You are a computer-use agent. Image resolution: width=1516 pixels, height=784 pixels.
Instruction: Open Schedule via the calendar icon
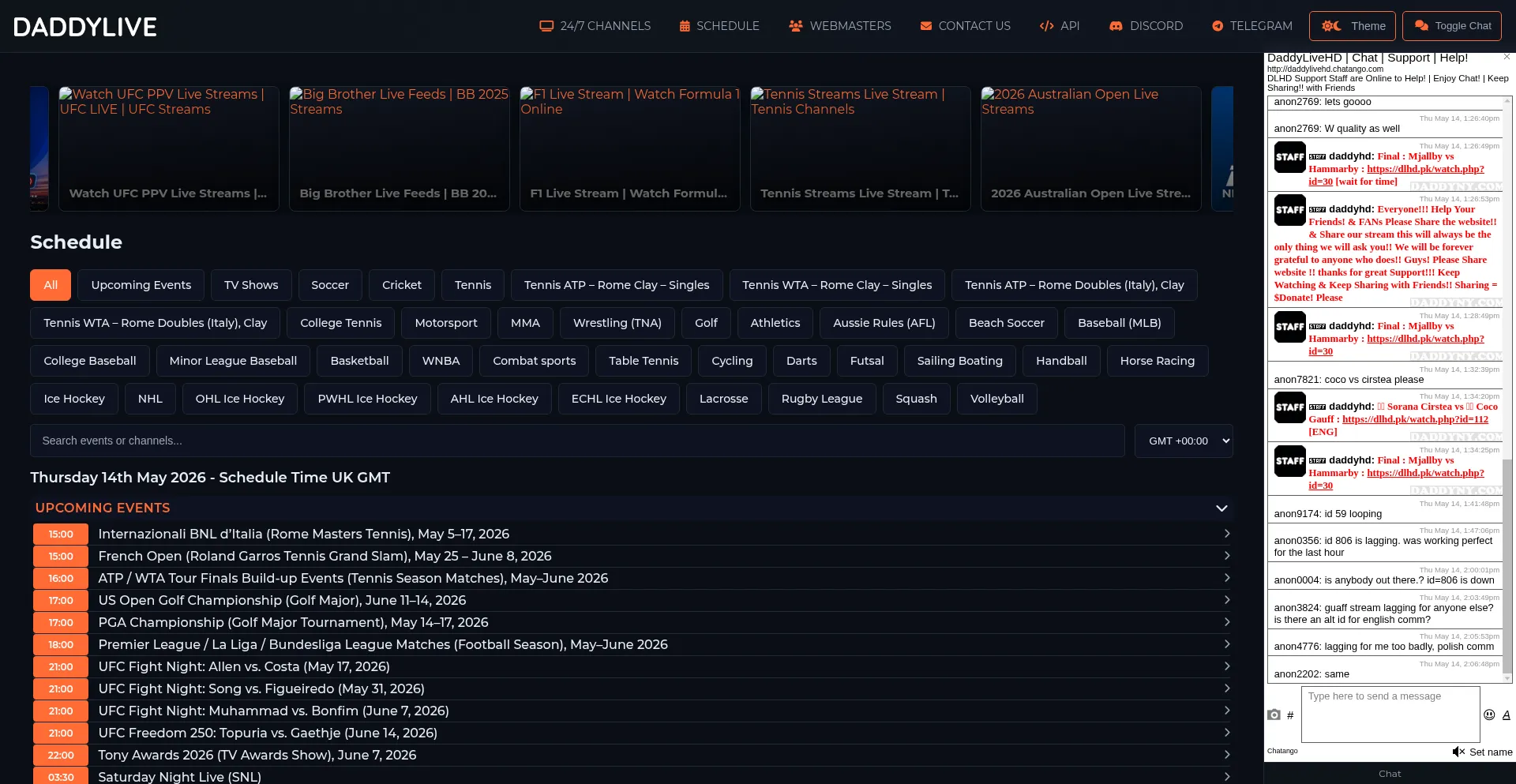click(685, 26)
